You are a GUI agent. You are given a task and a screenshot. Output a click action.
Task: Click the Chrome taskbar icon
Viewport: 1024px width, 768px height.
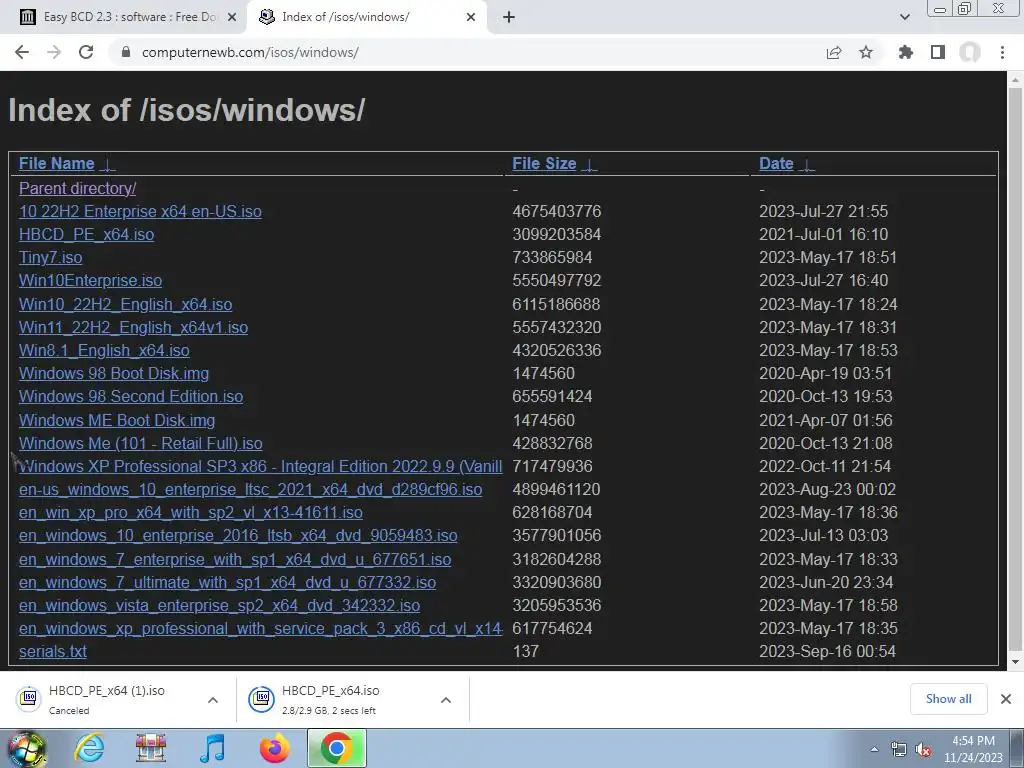(x=336, y=748)
